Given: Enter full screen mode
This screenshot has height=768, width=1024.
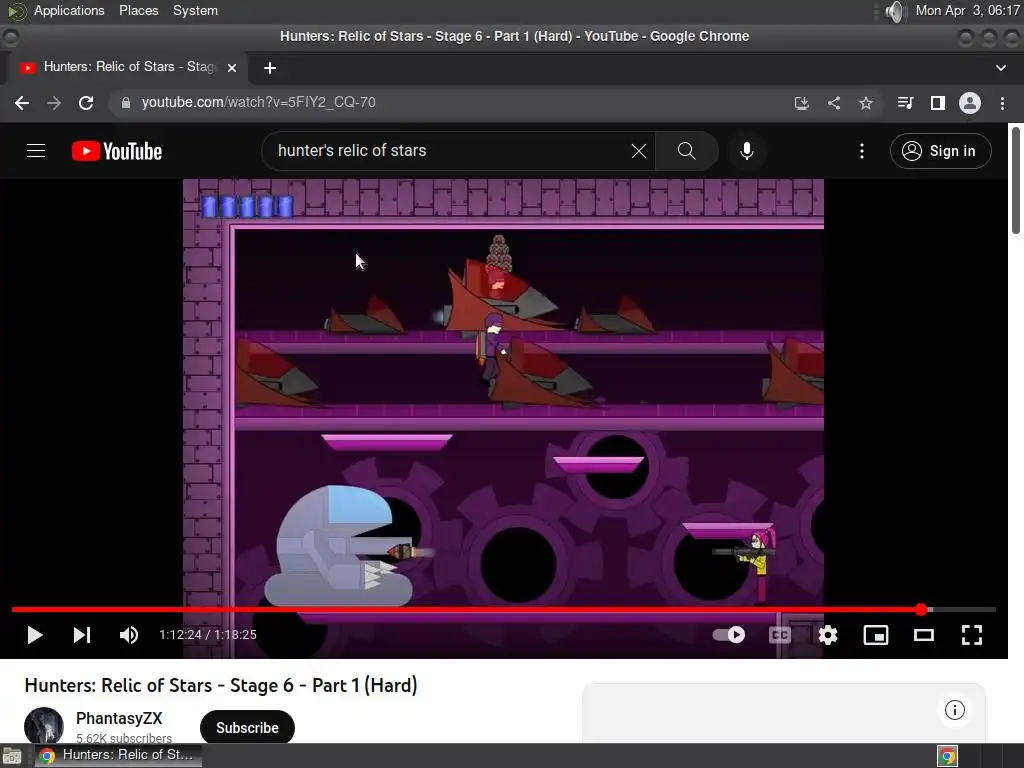Looking at the screenshot, I should click(x=972, y=635).
